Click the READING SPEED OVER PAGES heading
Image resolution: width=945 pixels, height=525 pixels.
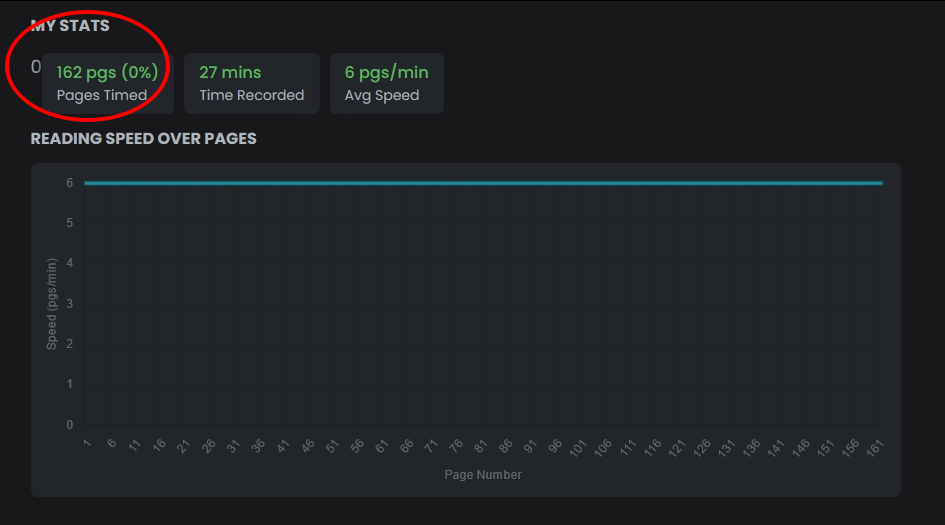[x=143, y=139]
